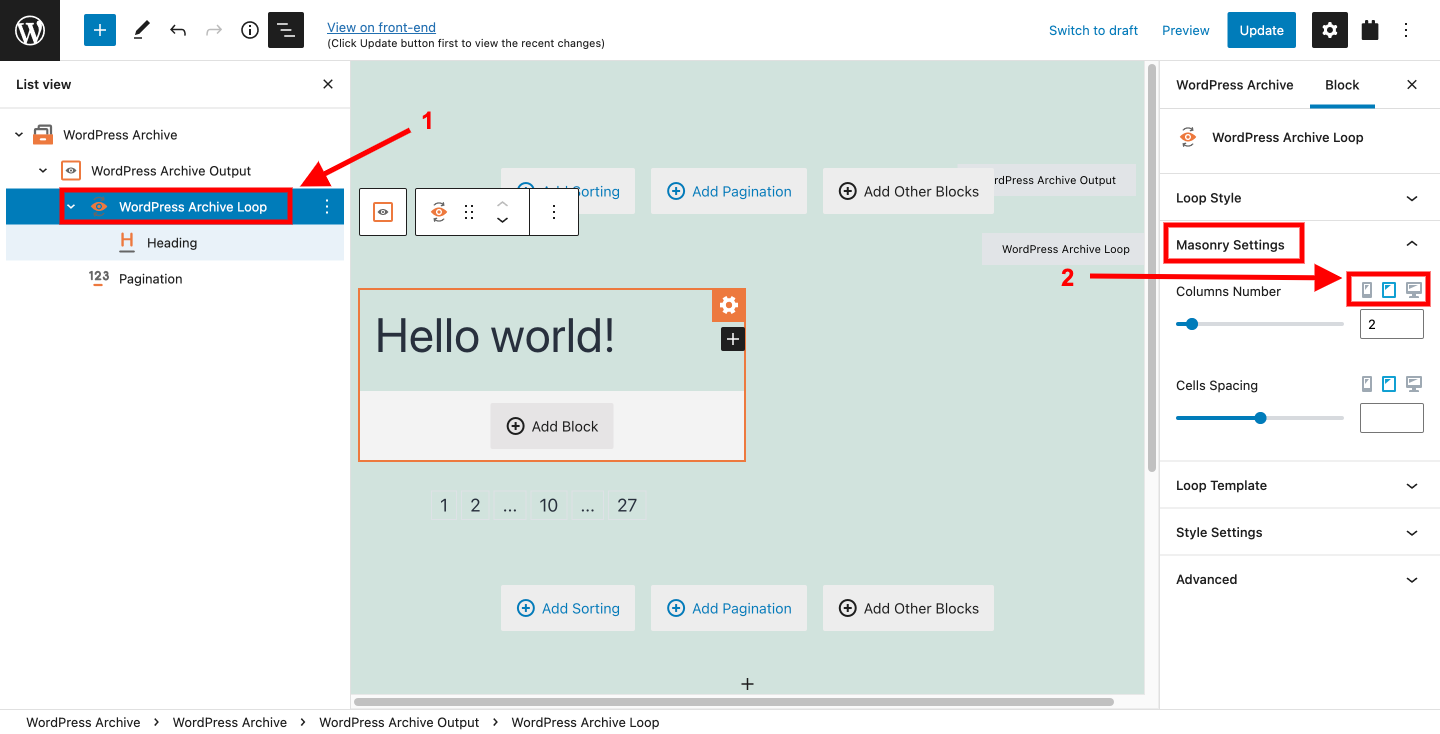Screen dimensions: 1440x734
Task: Click the Columns Number slider handle
Action: coord(1192,324)
